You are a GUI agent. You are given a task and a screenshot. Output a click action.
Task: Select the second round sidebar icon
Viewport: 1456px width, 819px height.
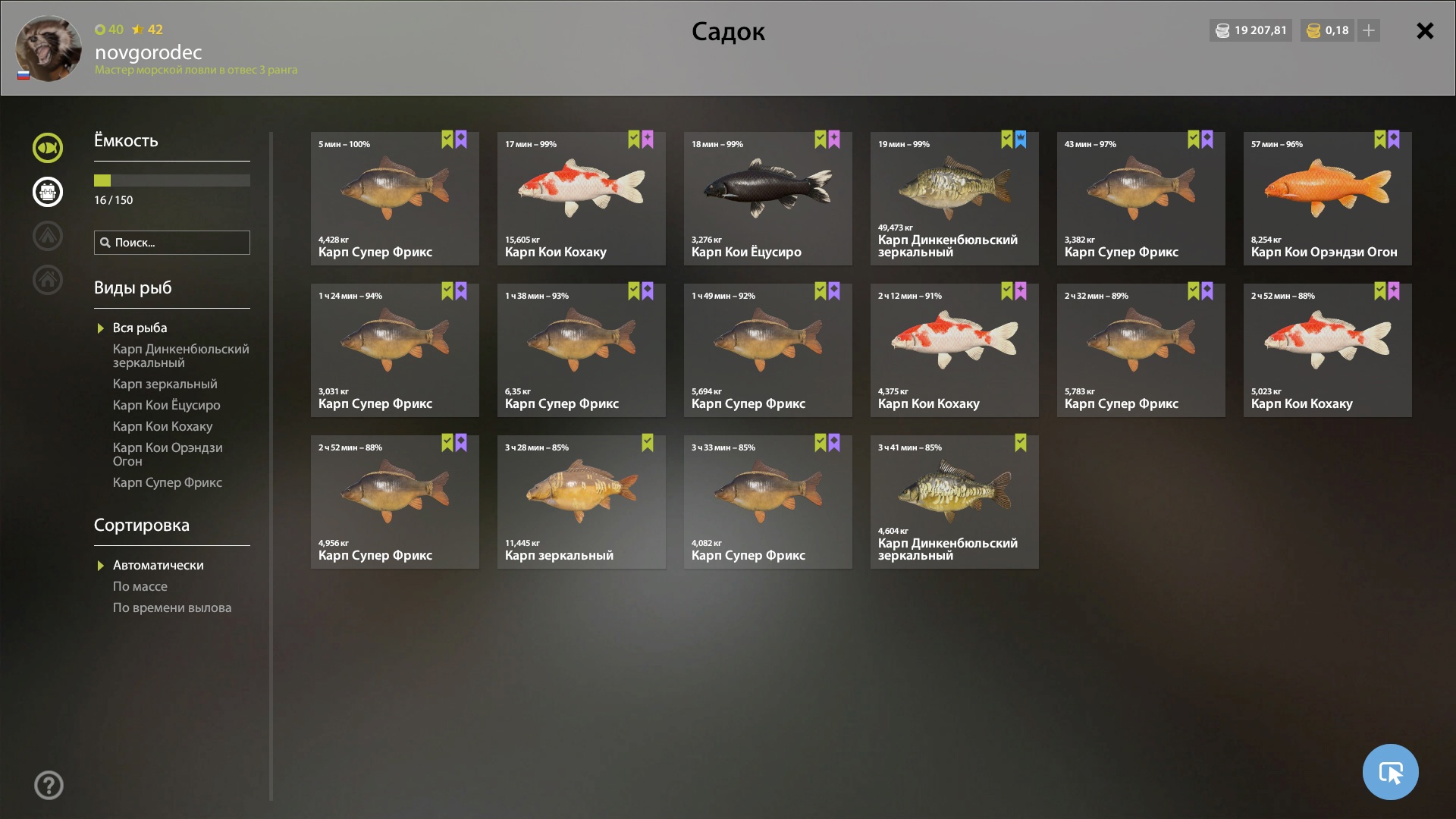(48, 192)
